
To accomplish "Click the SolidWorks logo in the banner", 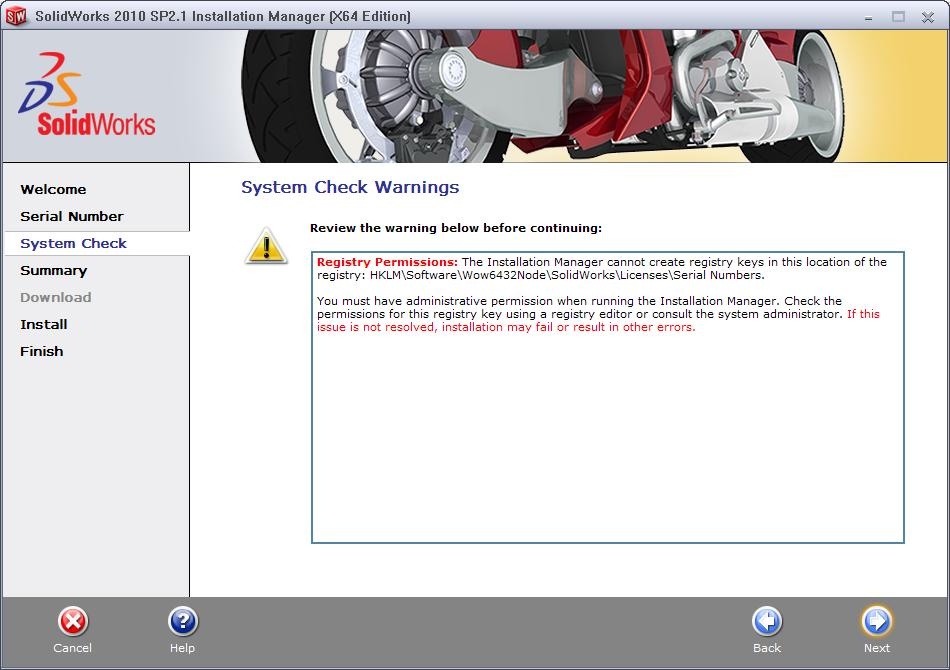I will [x=87, y=95].
